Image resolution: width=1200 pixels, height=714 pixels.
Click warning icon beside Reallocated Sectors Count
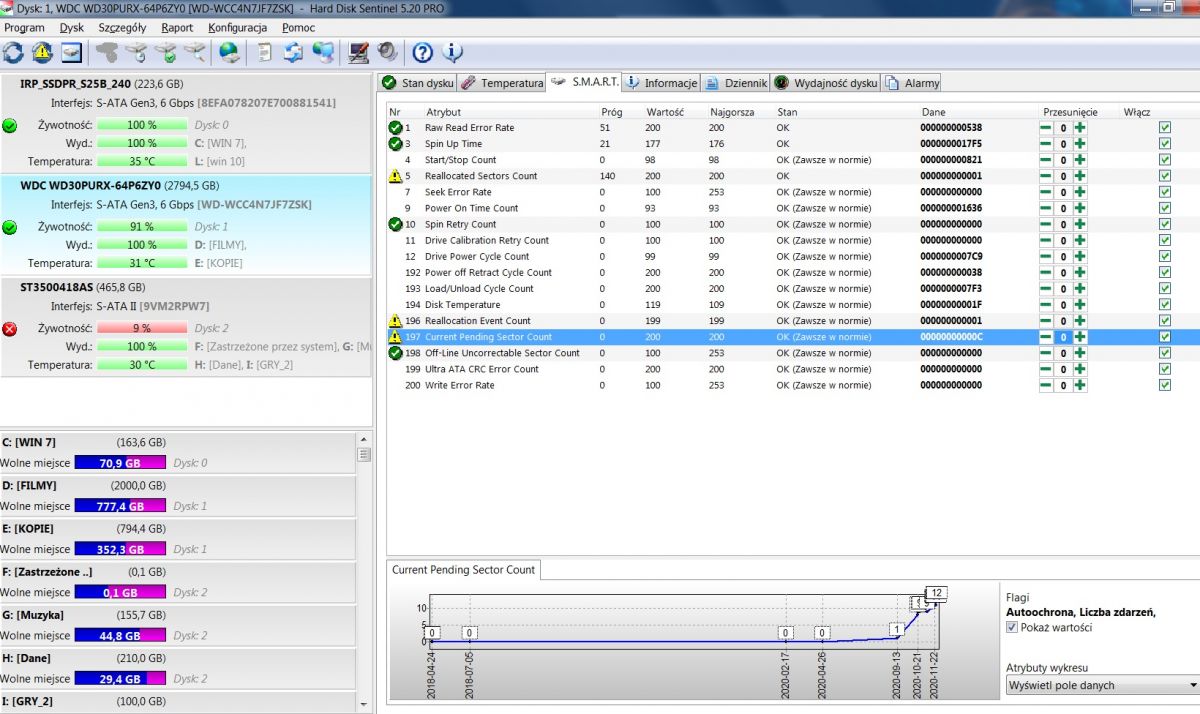[395, 176]
